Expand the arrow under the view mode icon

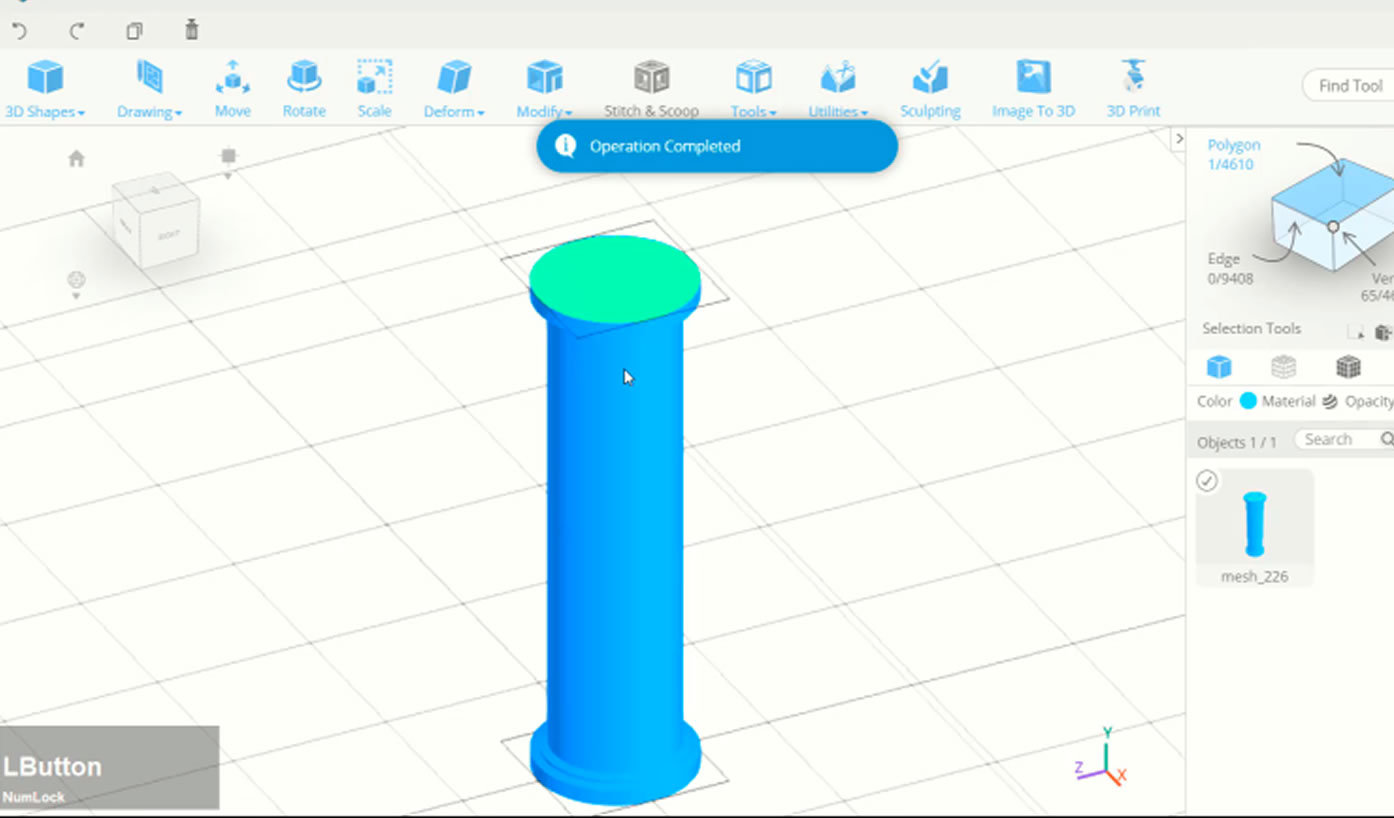coord(228,176)
